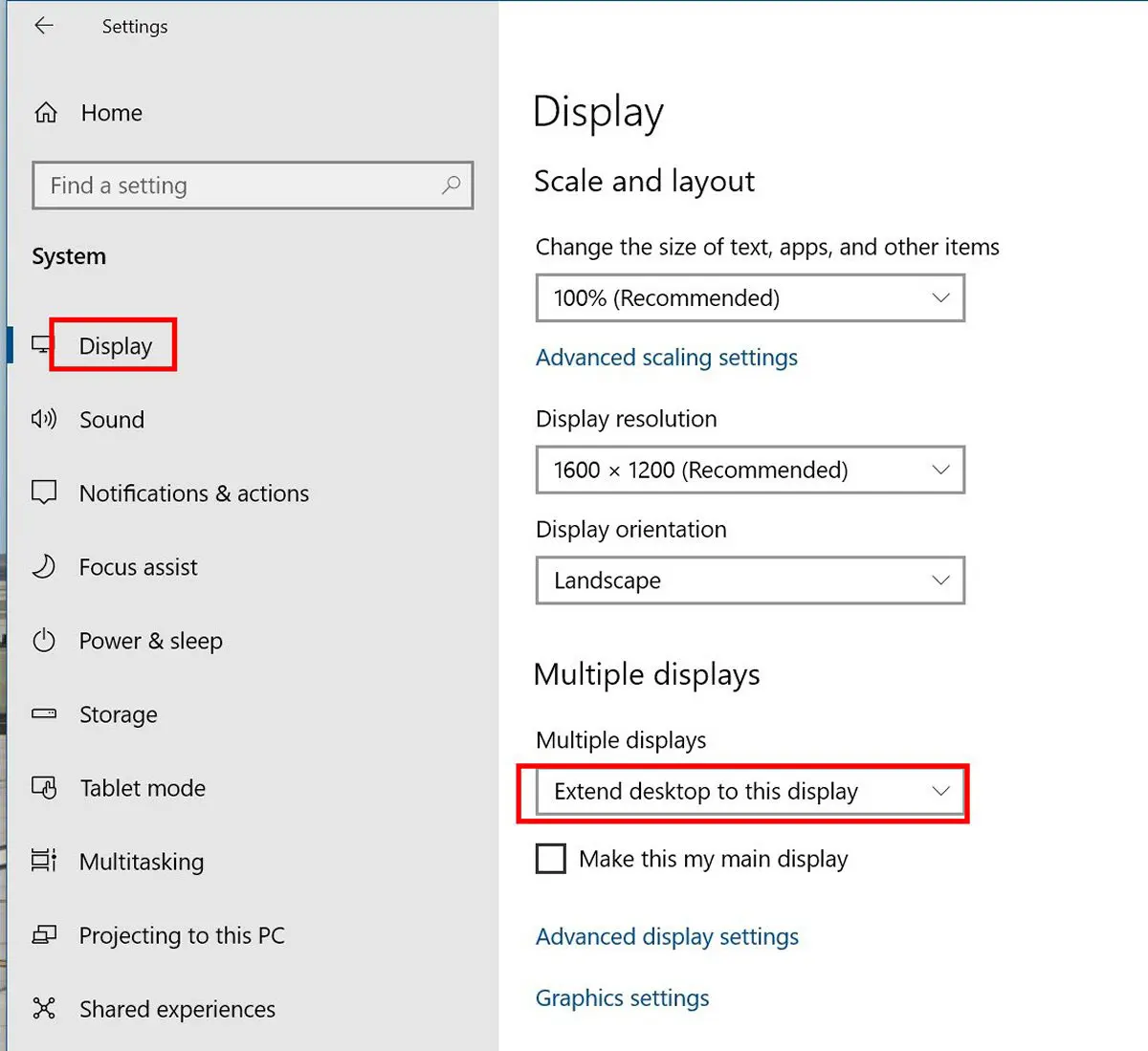Click the Multiple displays section heading
Screen dimensions: 1148x1051
click(647, 674)
